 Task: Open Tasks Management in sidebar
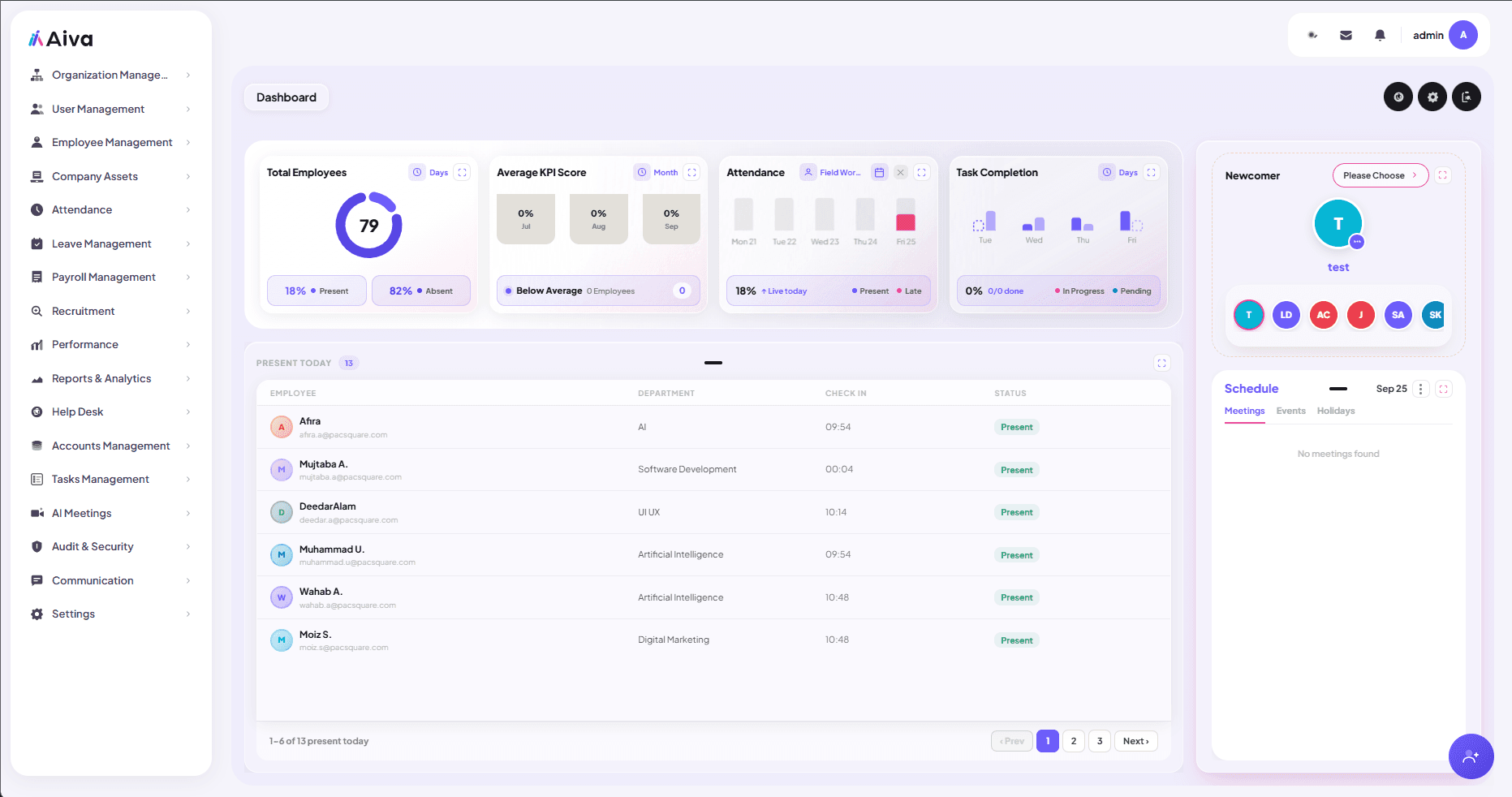pos(111,479)
